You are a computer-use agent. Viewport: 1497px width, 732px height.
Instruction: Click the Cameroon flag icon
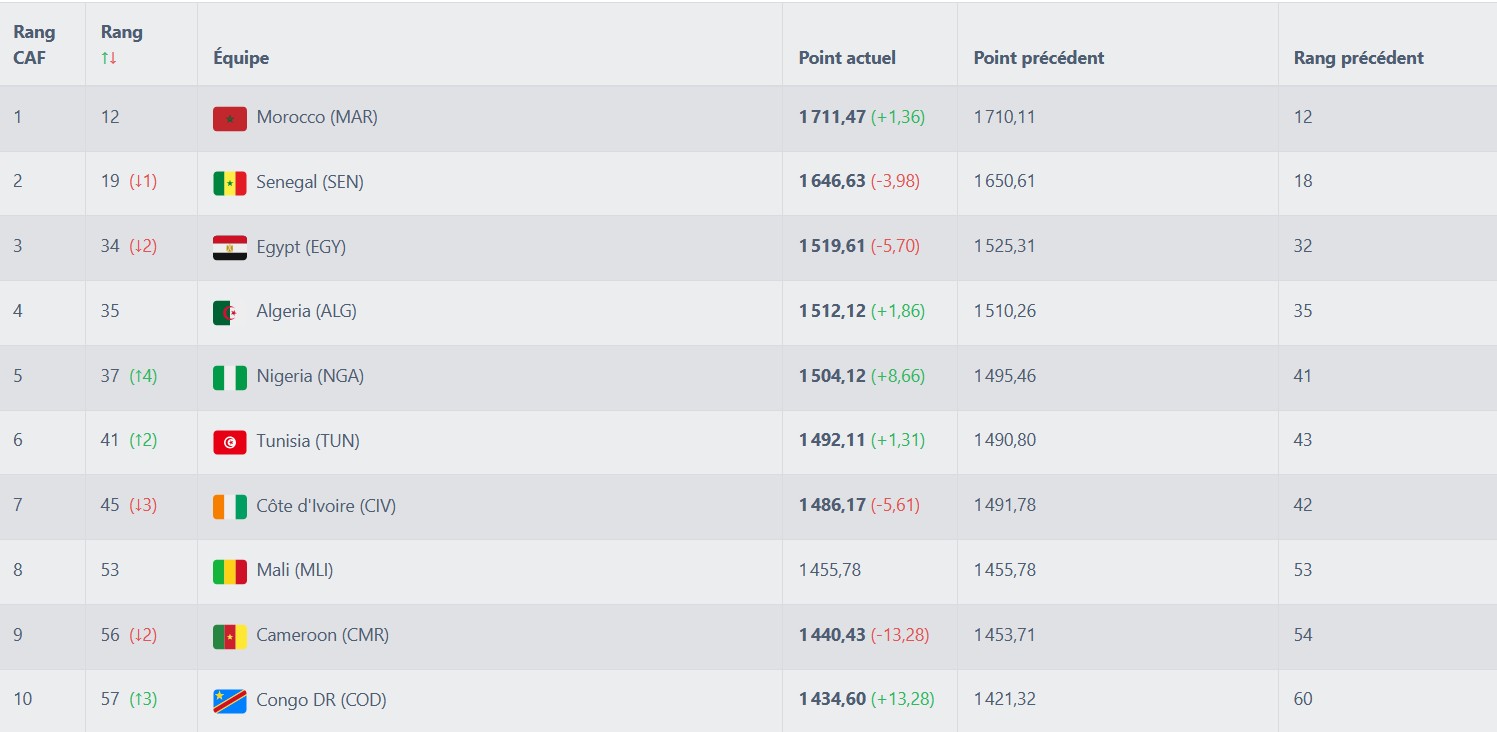(x=229, y=636)
